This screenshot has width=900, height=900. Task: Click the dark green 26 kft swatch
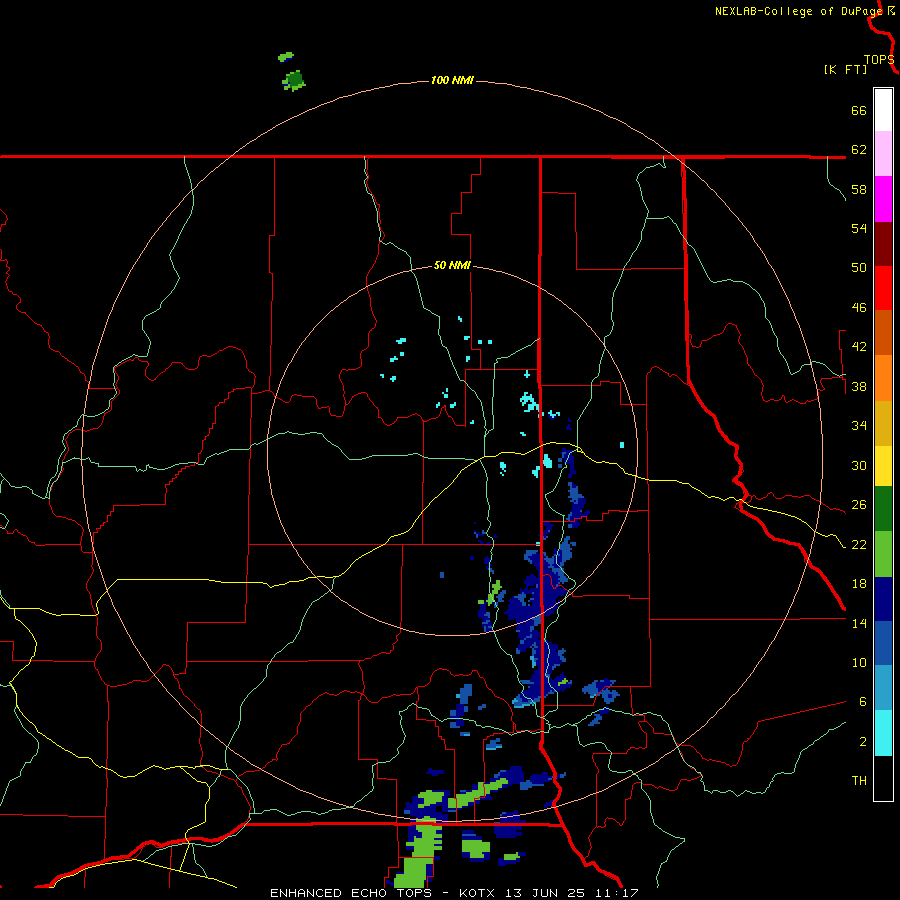[883, 509]
